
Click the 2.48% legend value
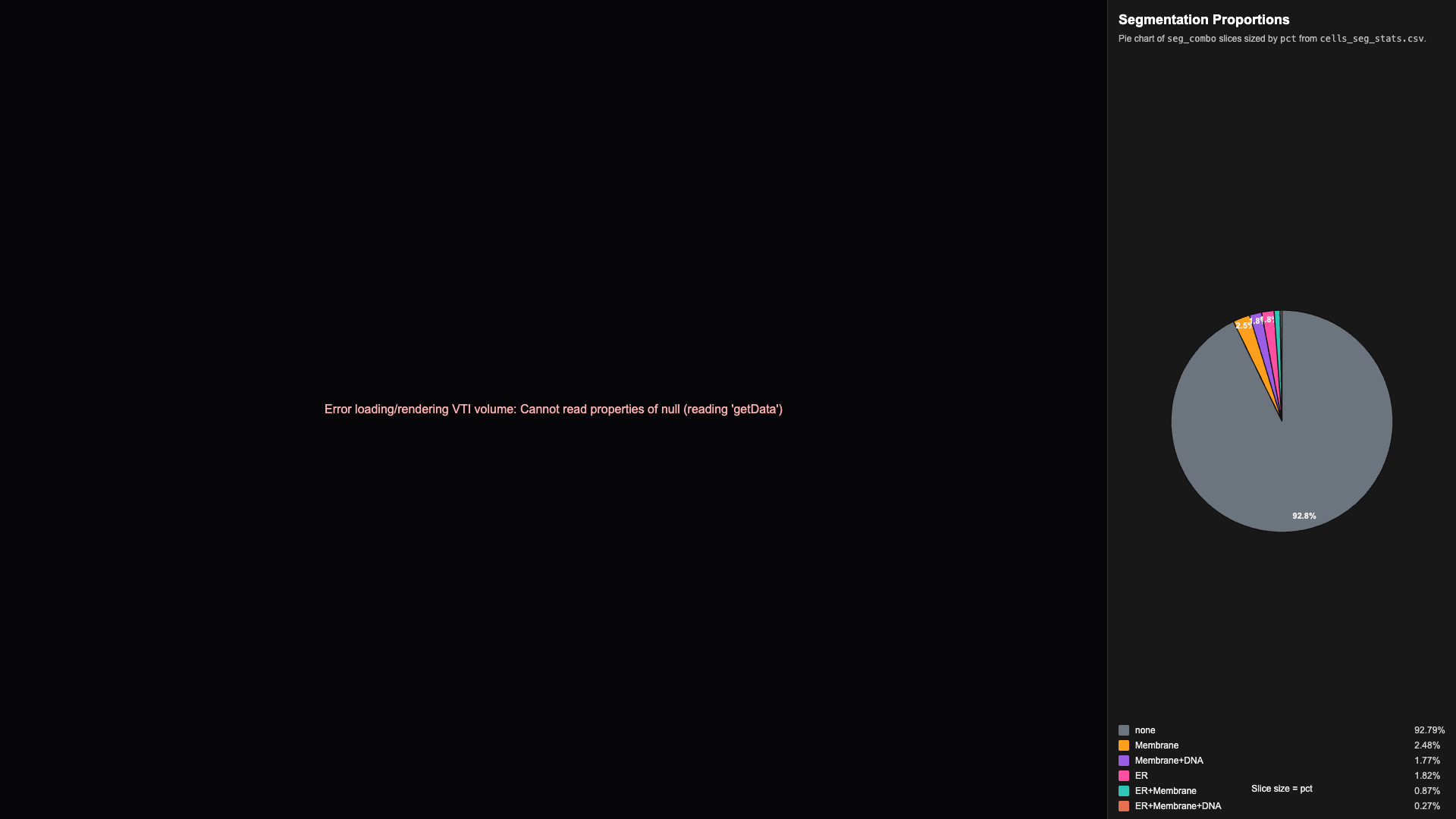(x=1427, y=745)
